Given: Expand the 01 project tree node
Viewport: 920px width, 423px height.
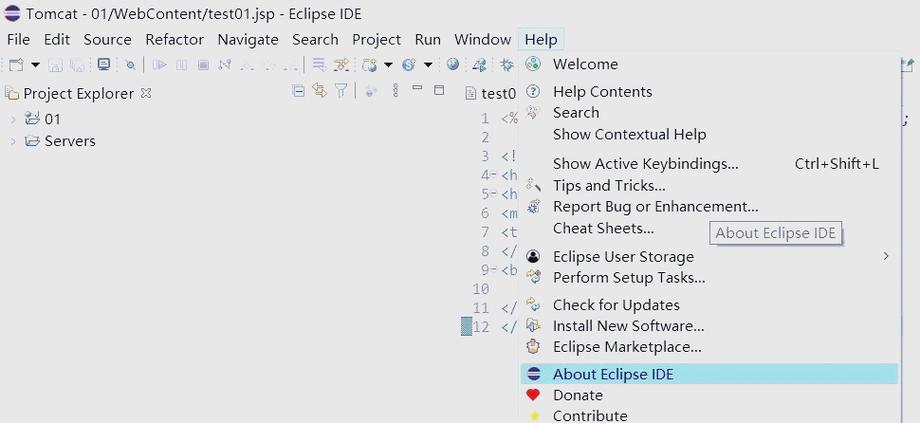Looking at the screenshot, I should pos(13,119).
